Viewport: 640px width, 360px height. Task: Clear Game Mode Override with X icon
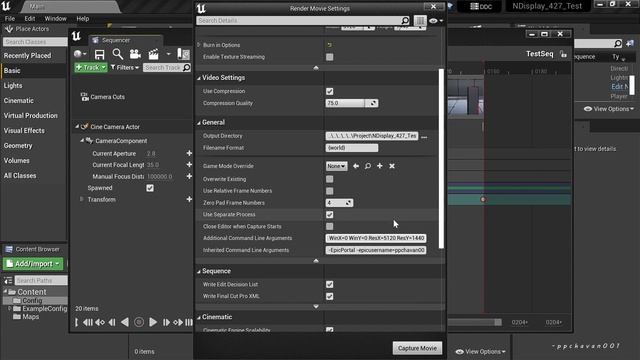[x=392, y=166]
